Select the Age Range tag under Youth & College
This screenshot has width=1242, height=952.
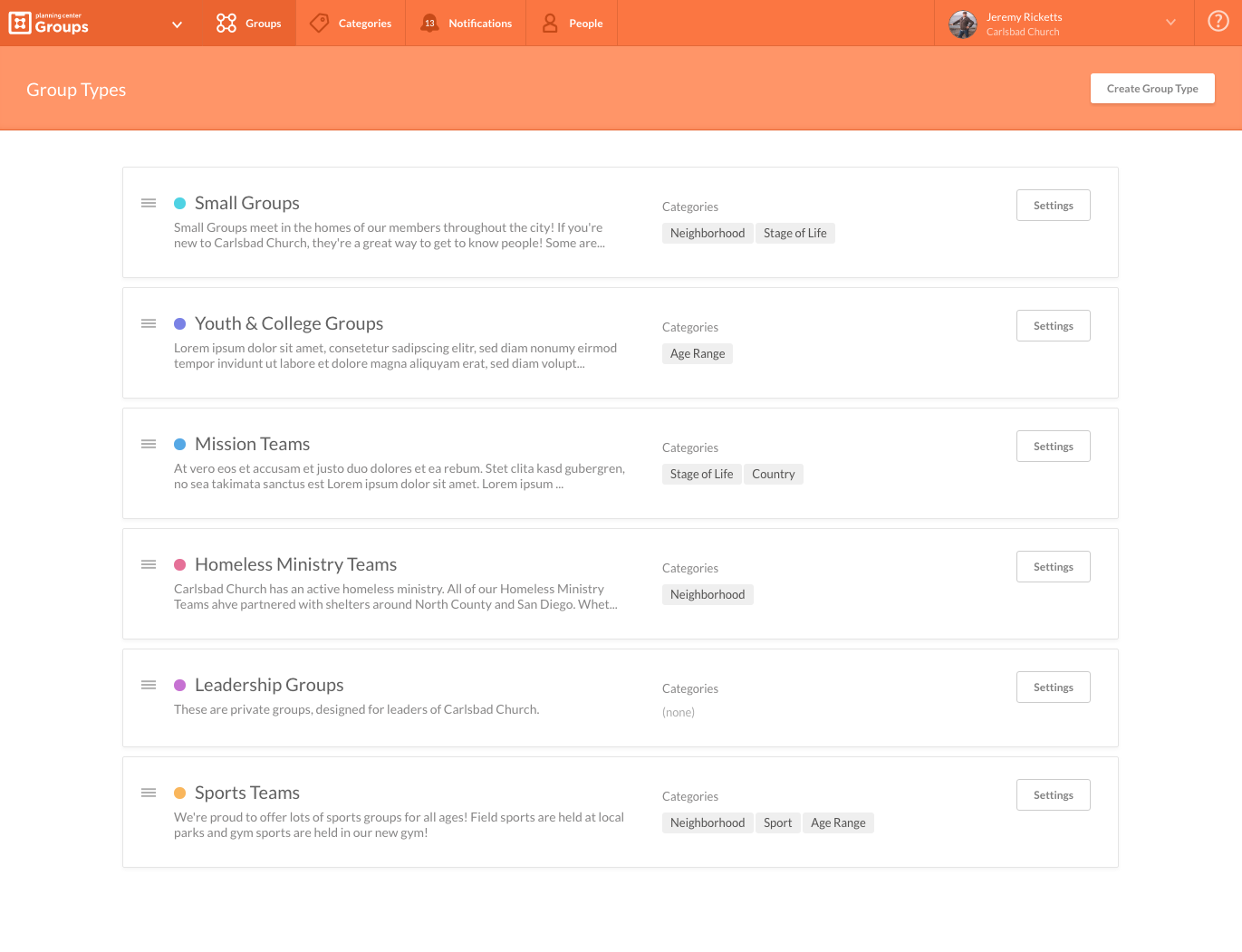pyautogui.click(x=698, y=353)
